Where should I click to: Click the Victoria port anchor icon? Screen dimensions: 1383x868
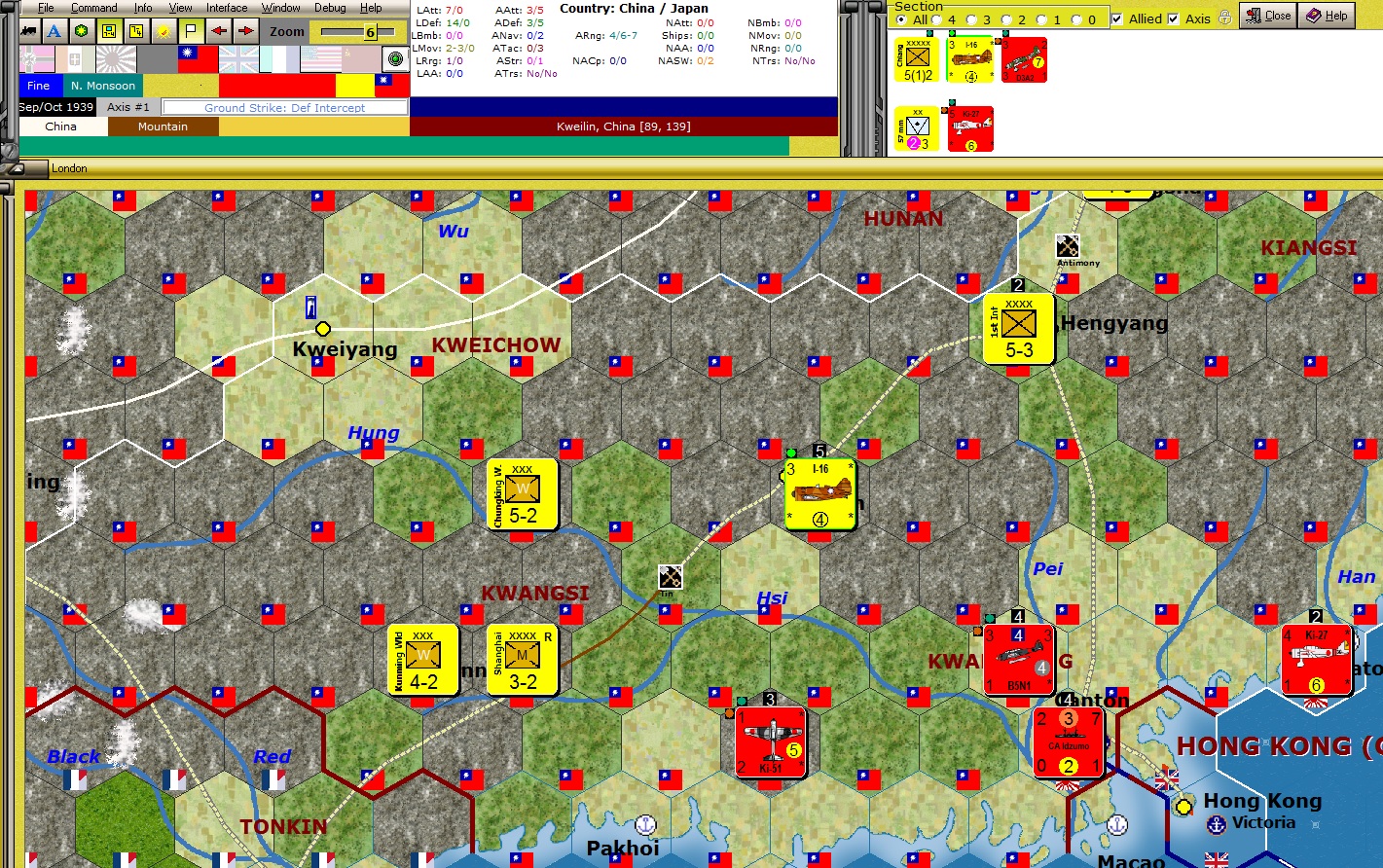1216,824
